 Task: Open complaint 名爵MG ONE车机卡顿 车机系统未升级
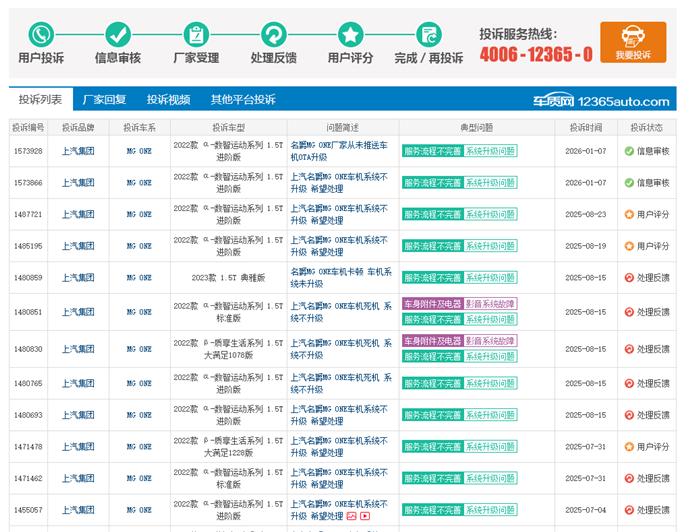point(338,277)
